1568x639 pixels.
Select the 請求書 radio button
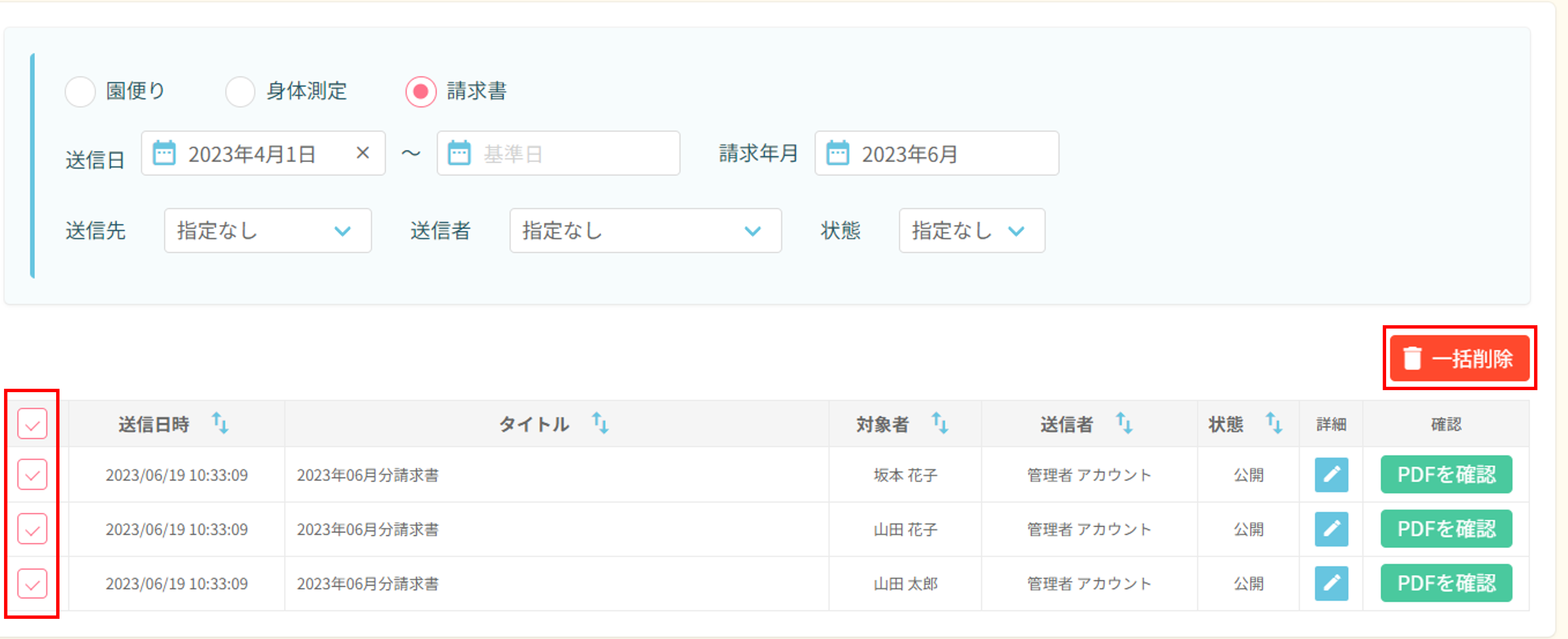click(x=421, y=91)
